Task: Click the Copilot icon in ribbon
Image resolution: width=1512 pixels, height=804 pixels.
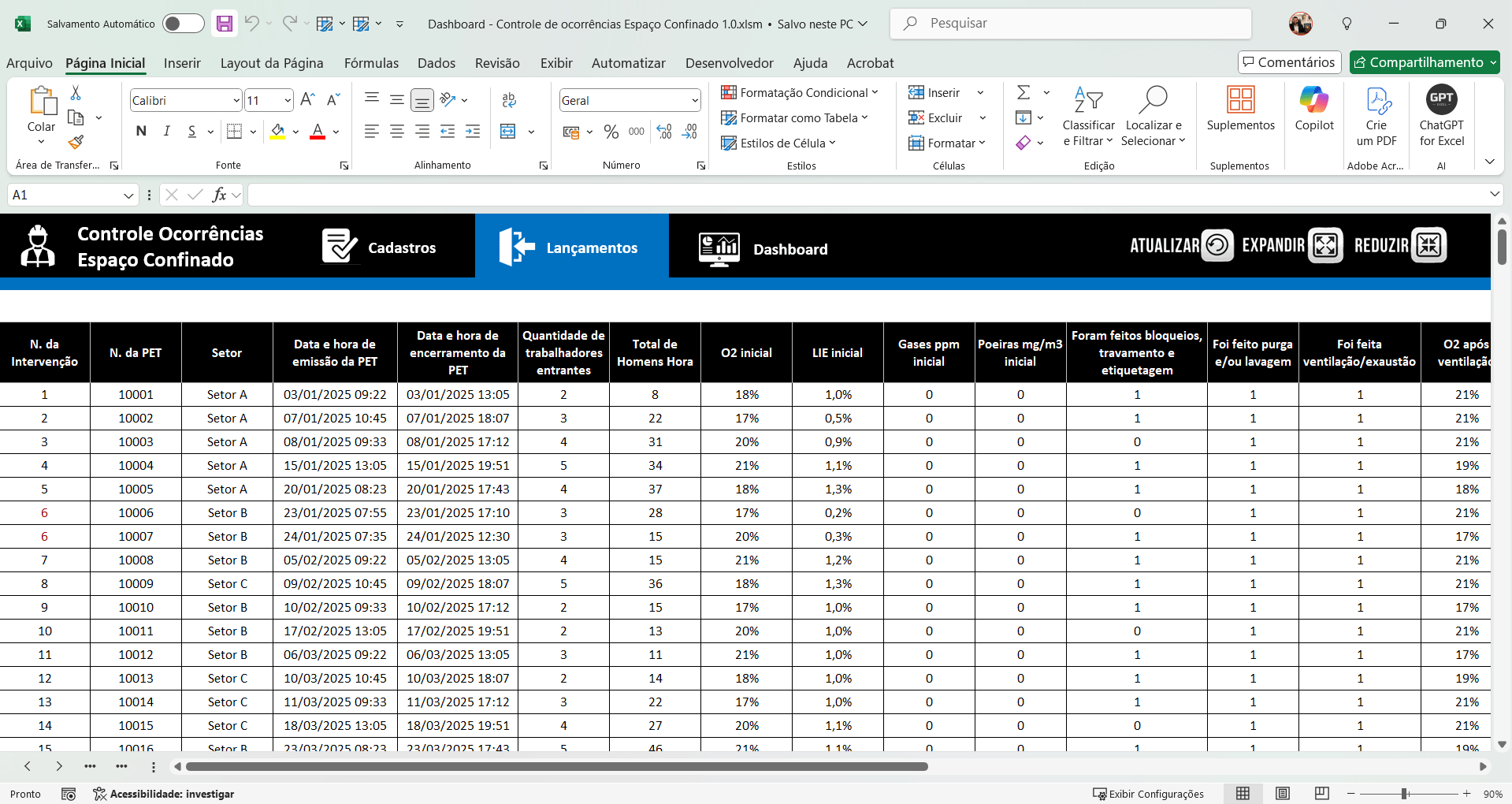Action: pyautogui.click(x=1313, y=100)
